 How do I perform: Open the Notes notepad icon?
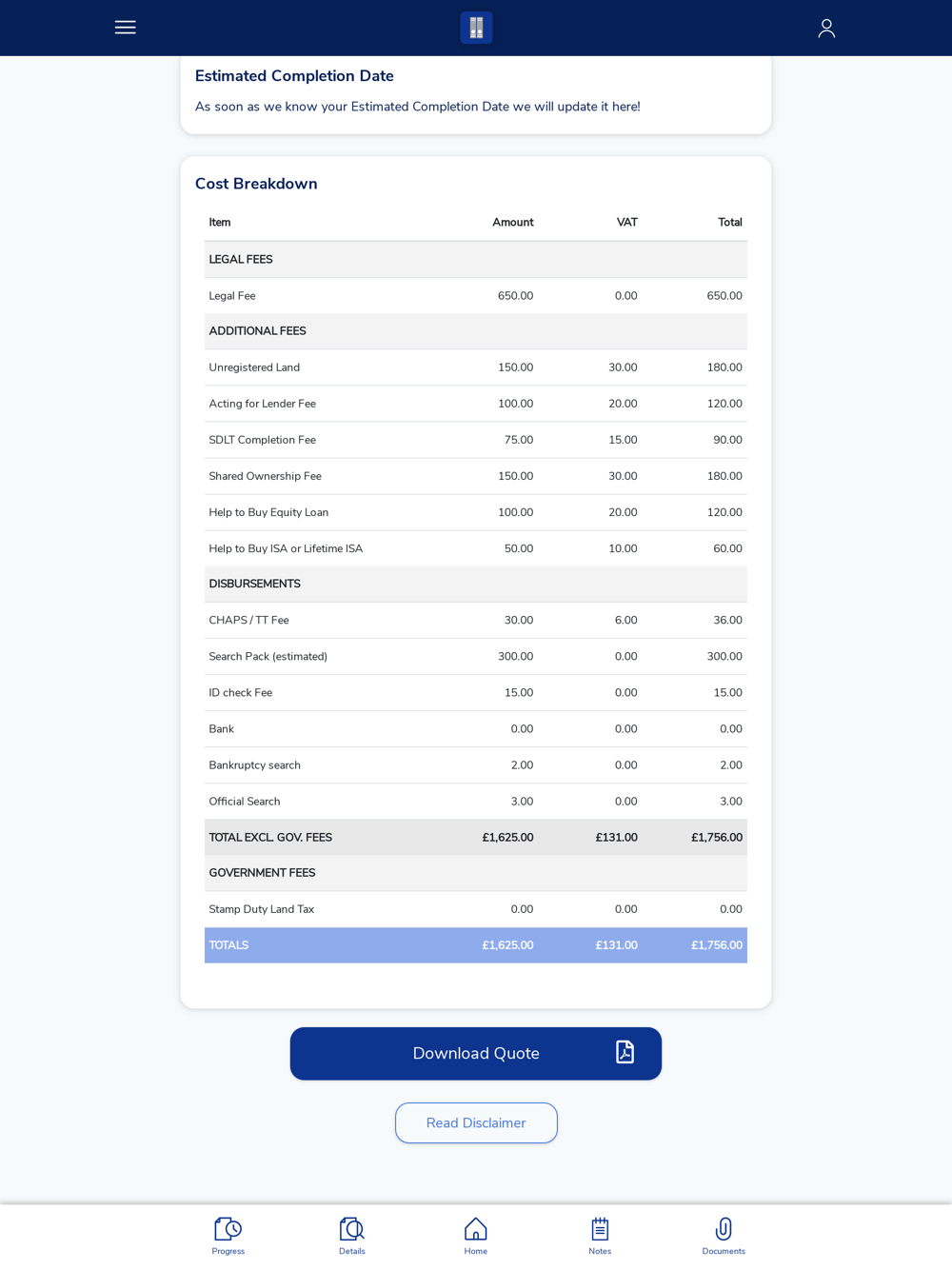pos(600,1228)
